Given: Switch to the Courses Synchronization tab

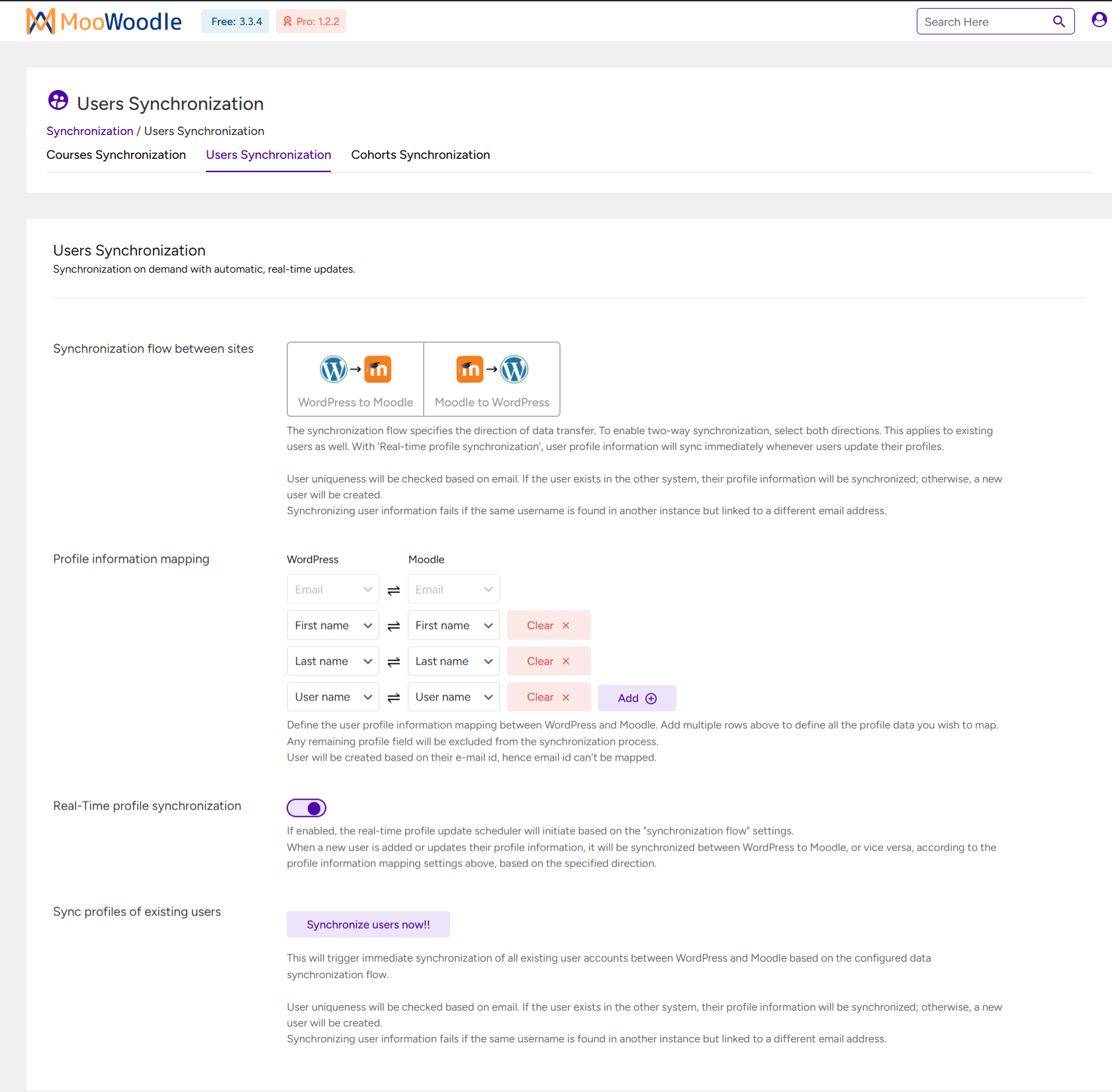Looking at the screenshot, I should click(x=116, y=155).
